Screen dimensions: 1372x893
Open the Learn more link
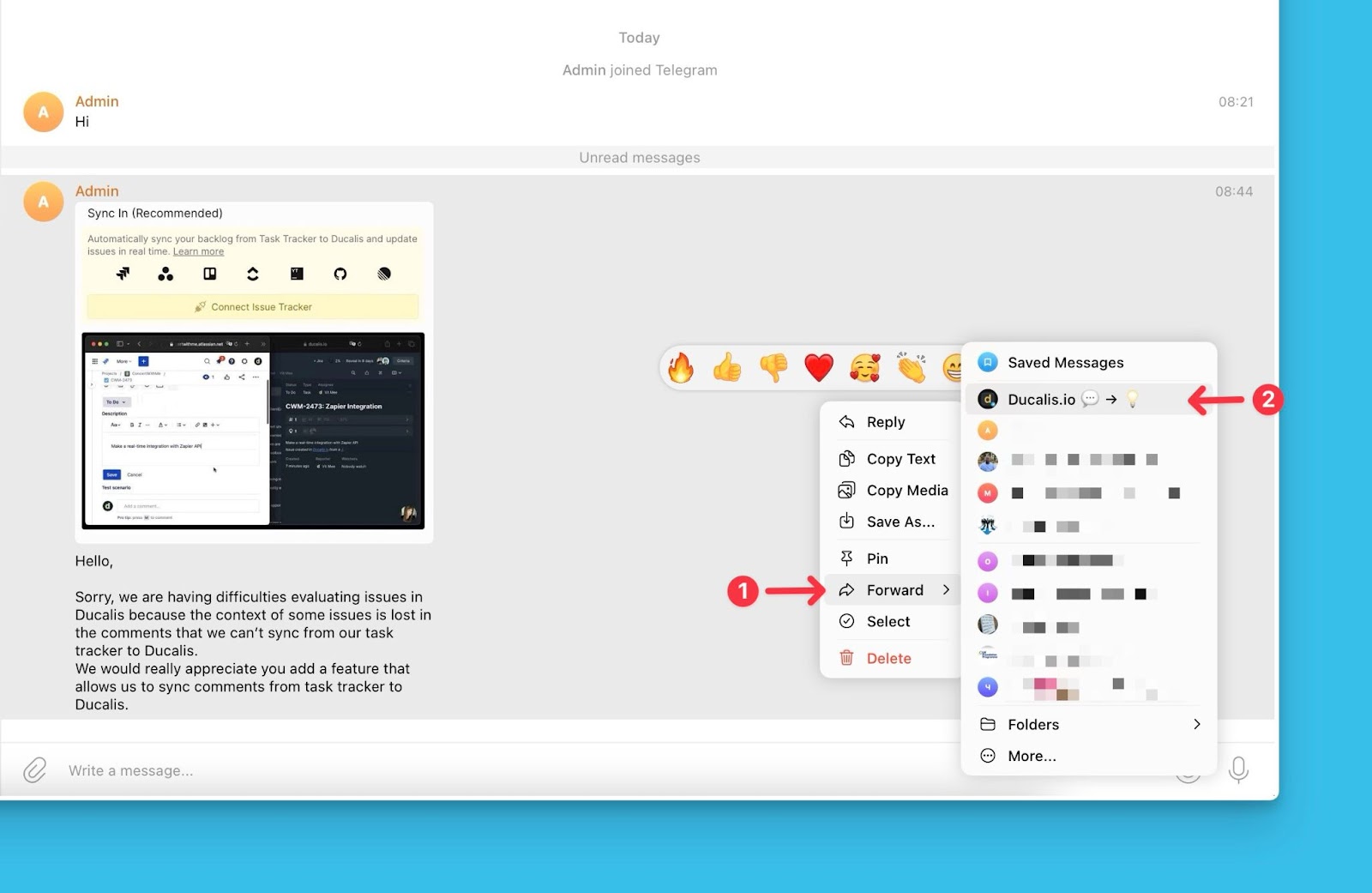[x=198, y=251]
